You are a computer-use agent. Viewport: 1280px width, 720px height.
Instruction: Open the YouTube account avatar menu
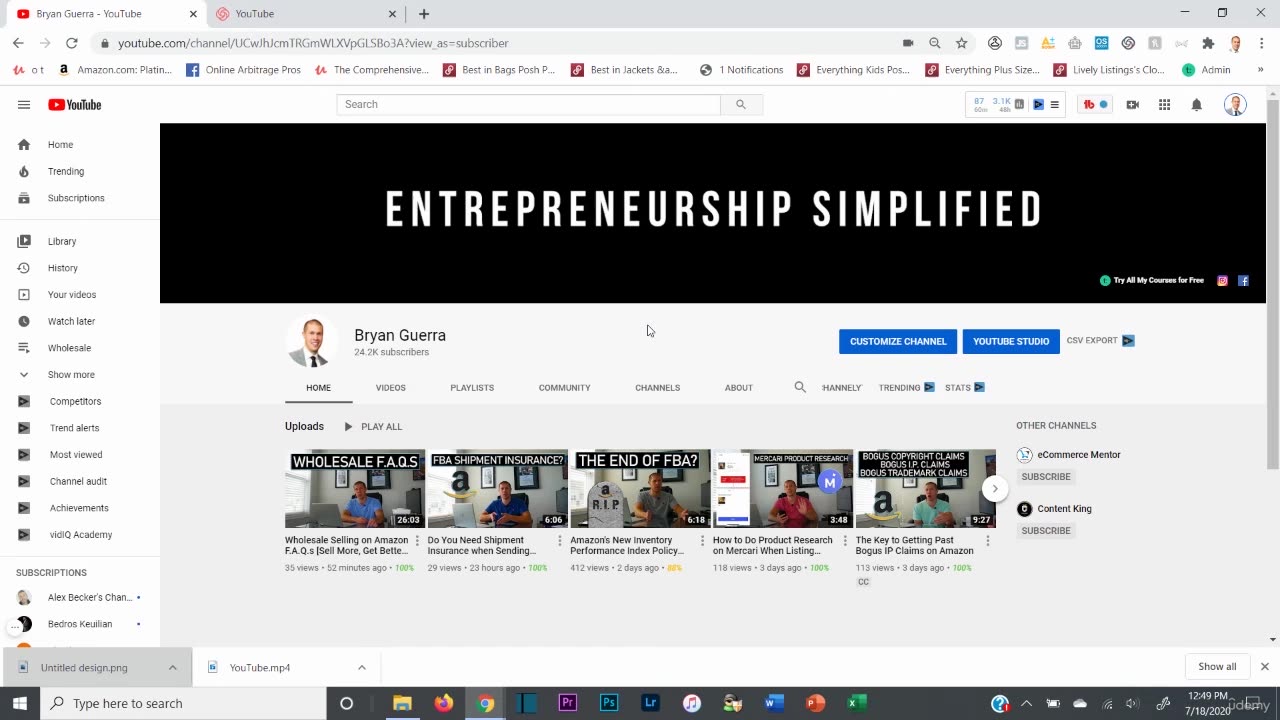[1235, 104]
